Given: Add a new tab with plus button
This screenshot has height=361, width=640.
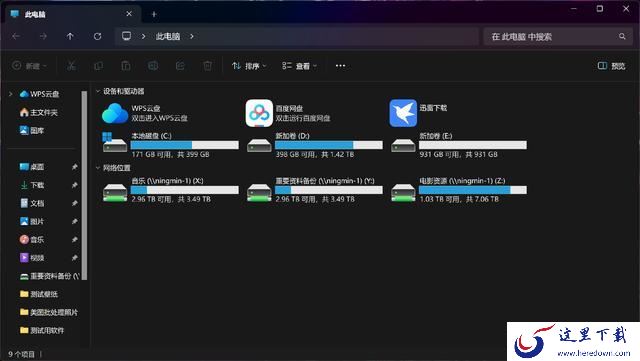Looking at the screenshot, I should 154,14.
